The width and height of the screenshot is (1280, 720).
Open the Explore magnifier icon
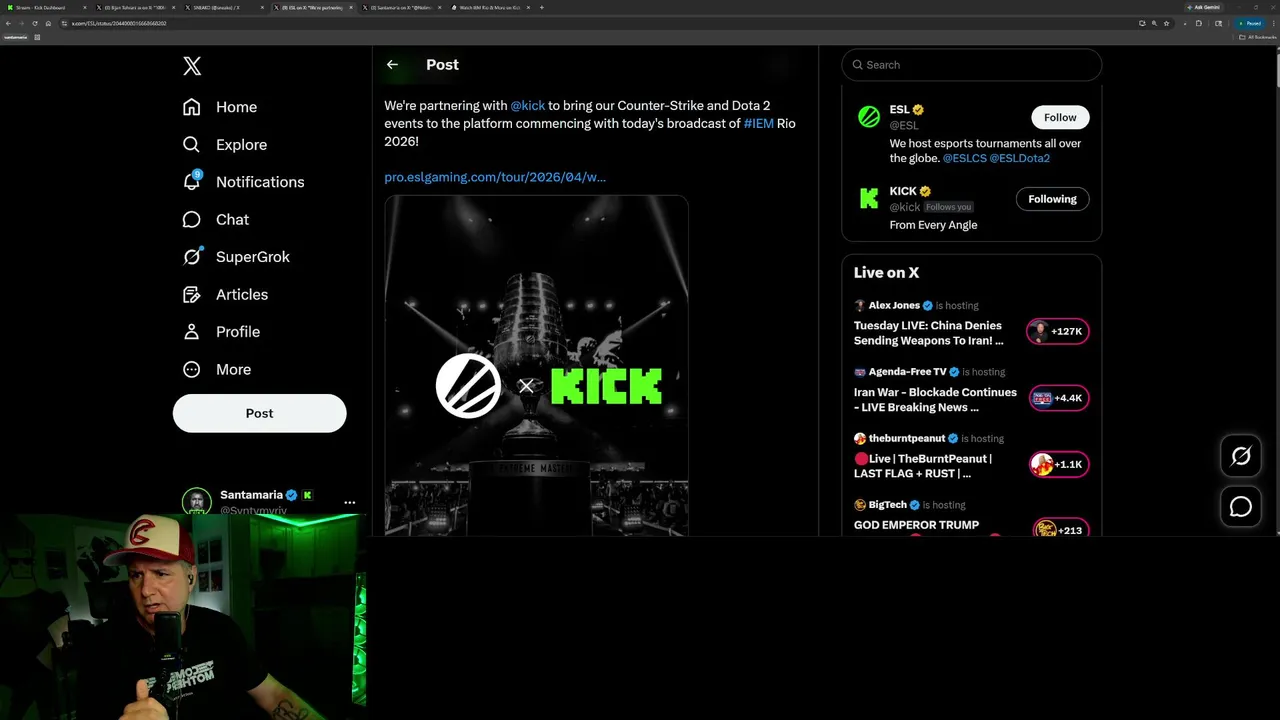(x=192, y=144)
